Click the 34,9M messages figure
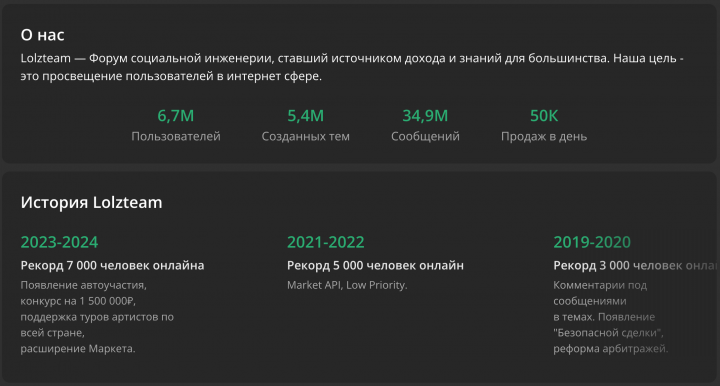This screenshot has height=386, width=720. click(x=425, y=116)
